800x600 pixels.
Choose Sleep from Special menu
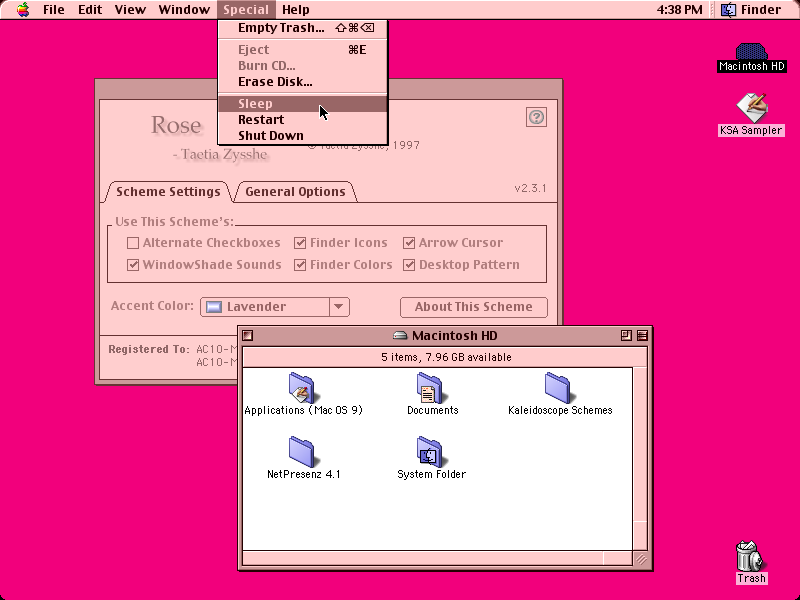pos(303,104)
